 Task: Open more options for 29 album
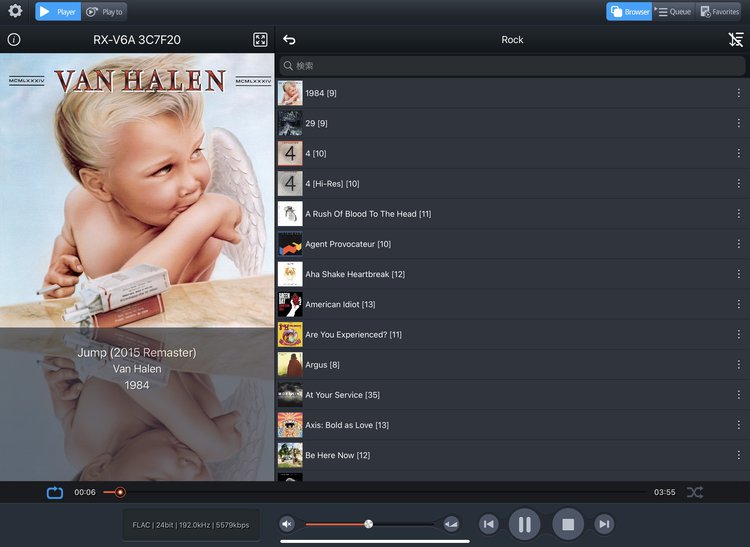pyautogui.click(x=739, y=123)
